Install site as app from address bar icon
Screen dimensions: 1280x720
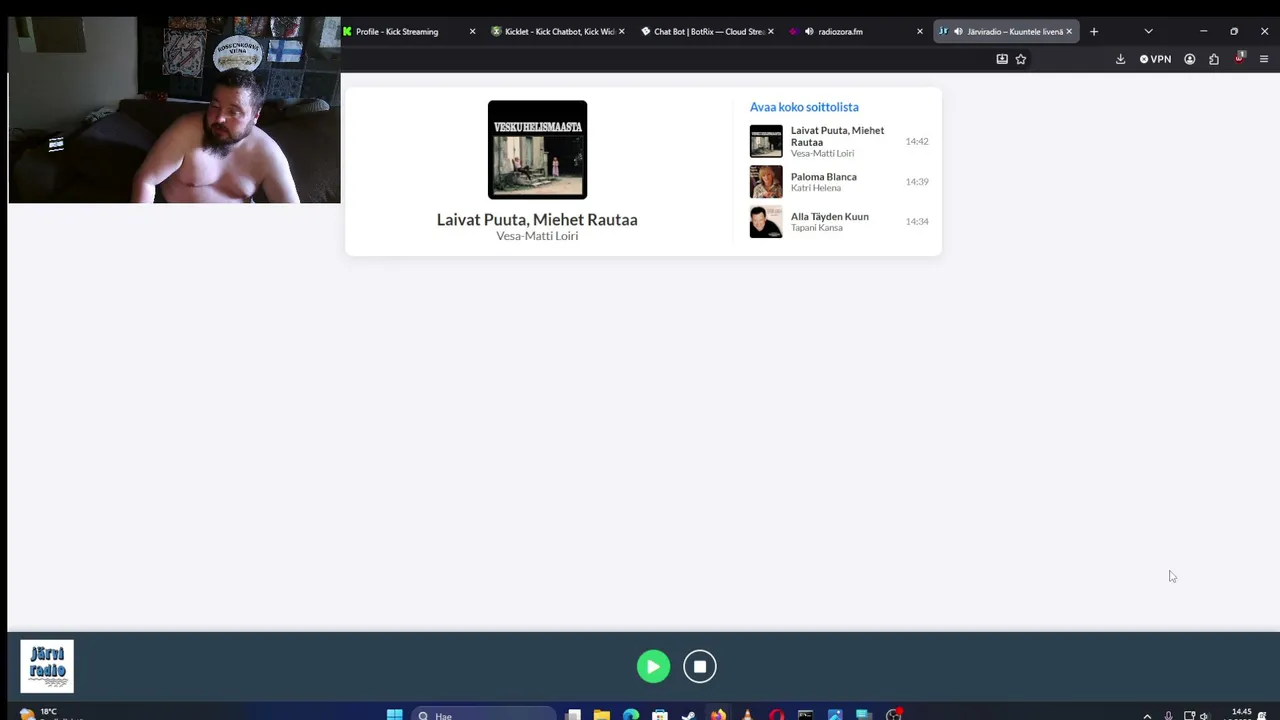[x=1002, y=59]
